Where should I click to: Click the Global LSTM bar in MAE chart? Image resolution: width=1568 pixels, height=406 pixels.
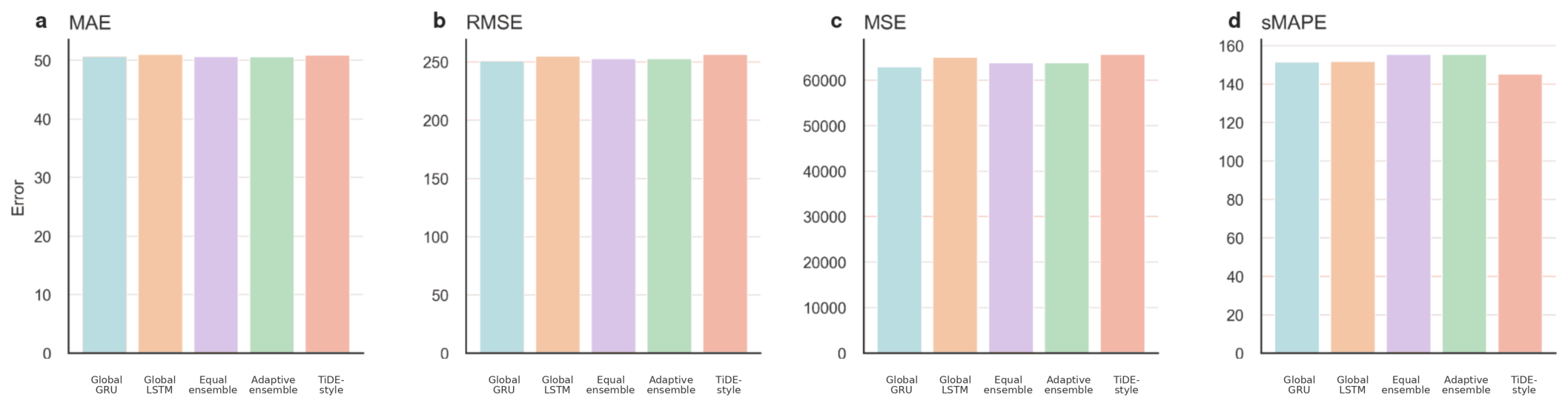pyautogui.click(x=160, y=204)
